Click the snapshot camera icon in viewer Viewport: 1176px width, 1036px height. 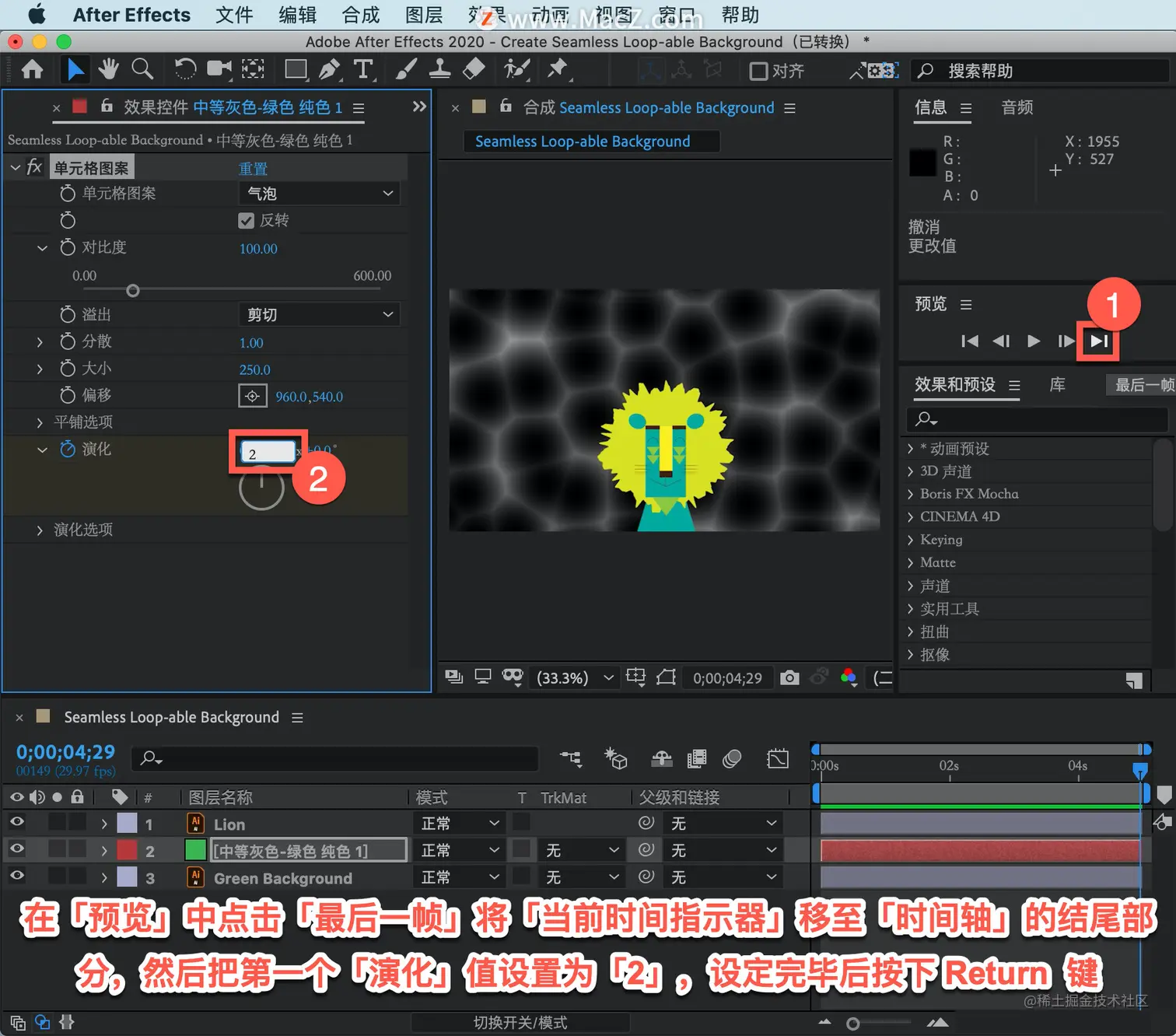(x=789, y=677)
